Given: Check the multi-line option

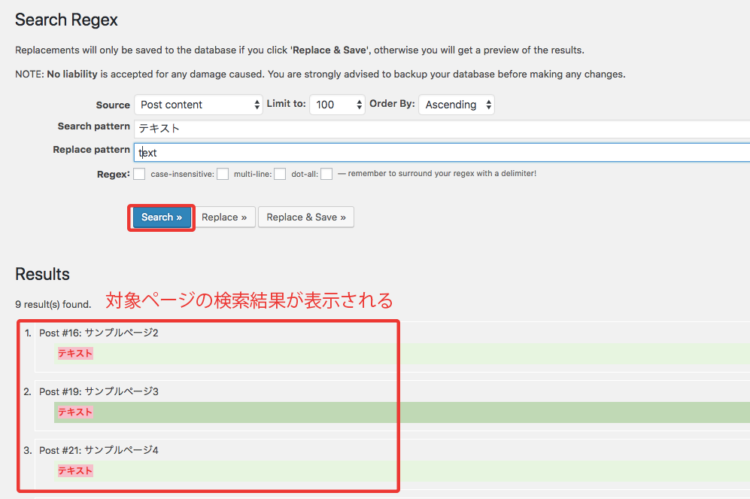Looking at the screenshot, I should click(x=280, y=174).
